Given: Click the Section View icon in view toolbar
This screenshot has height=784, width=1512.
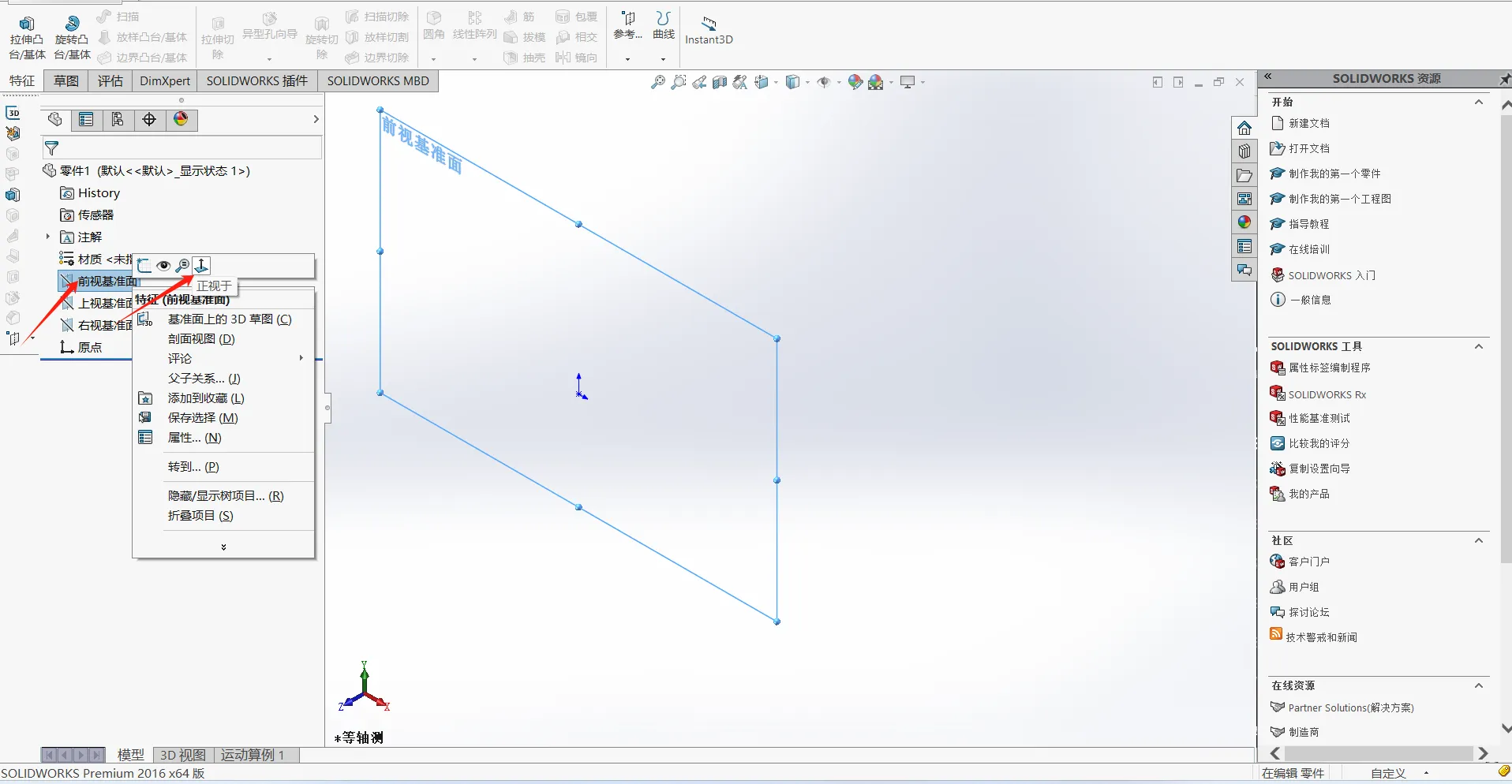Looking at the screenshot, I should click(720, 82).
